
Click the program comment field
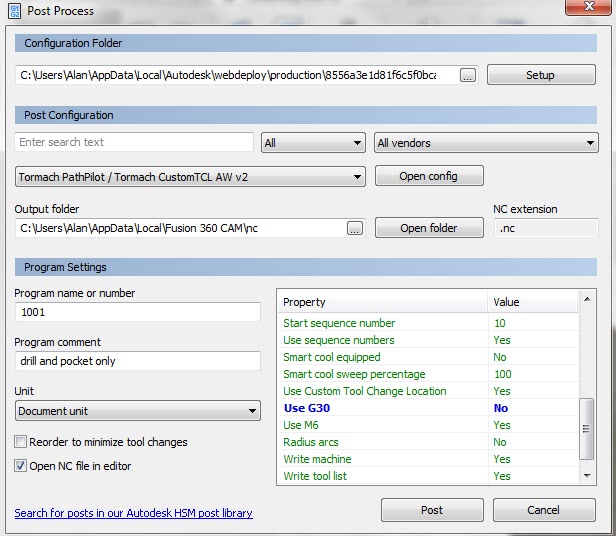pos(138,361)
